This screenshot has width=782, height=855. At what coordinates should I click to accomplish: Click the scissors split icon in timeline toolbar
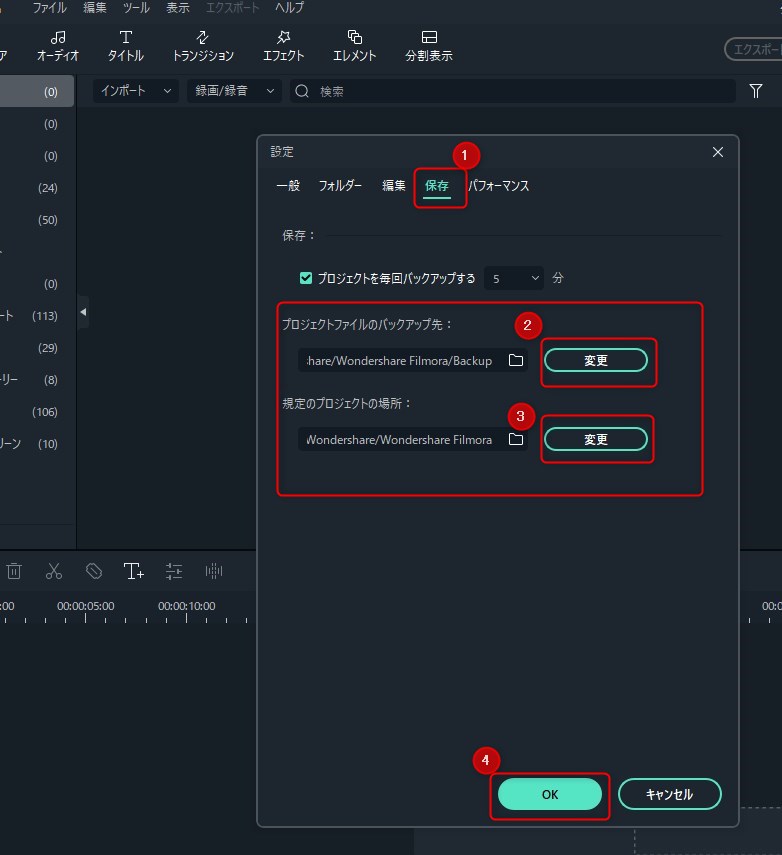point(54,571)
